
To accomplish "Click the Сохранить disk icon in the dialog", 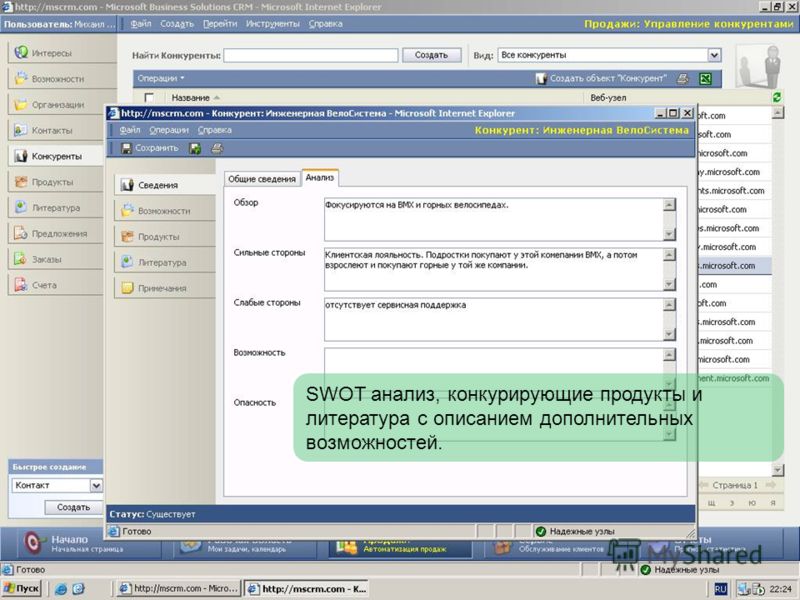I will pos(126,148).
